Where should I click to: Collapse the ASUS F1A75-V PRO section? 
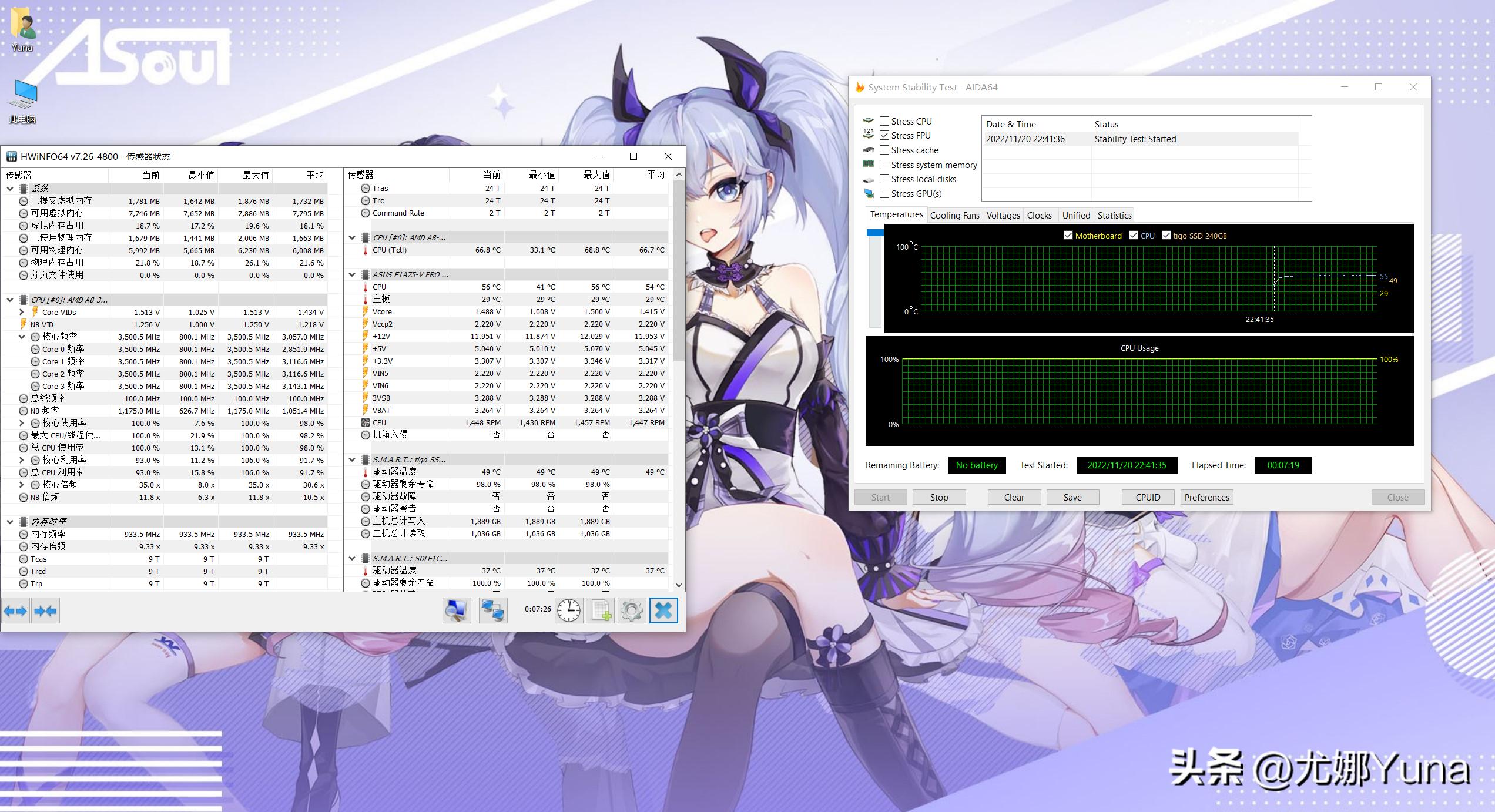click(352, 274)
